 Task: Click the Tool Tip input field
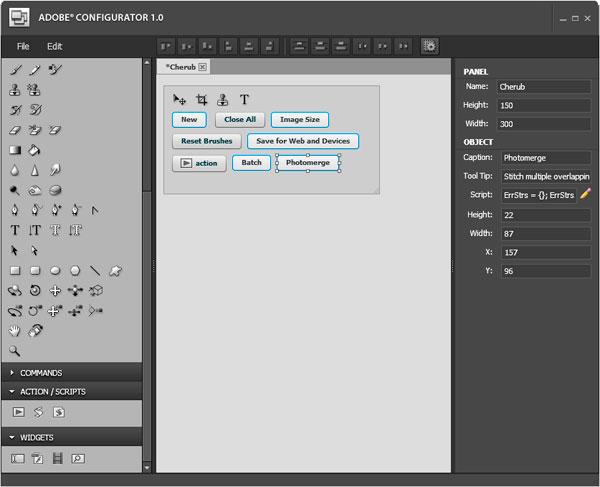(546, 176)
